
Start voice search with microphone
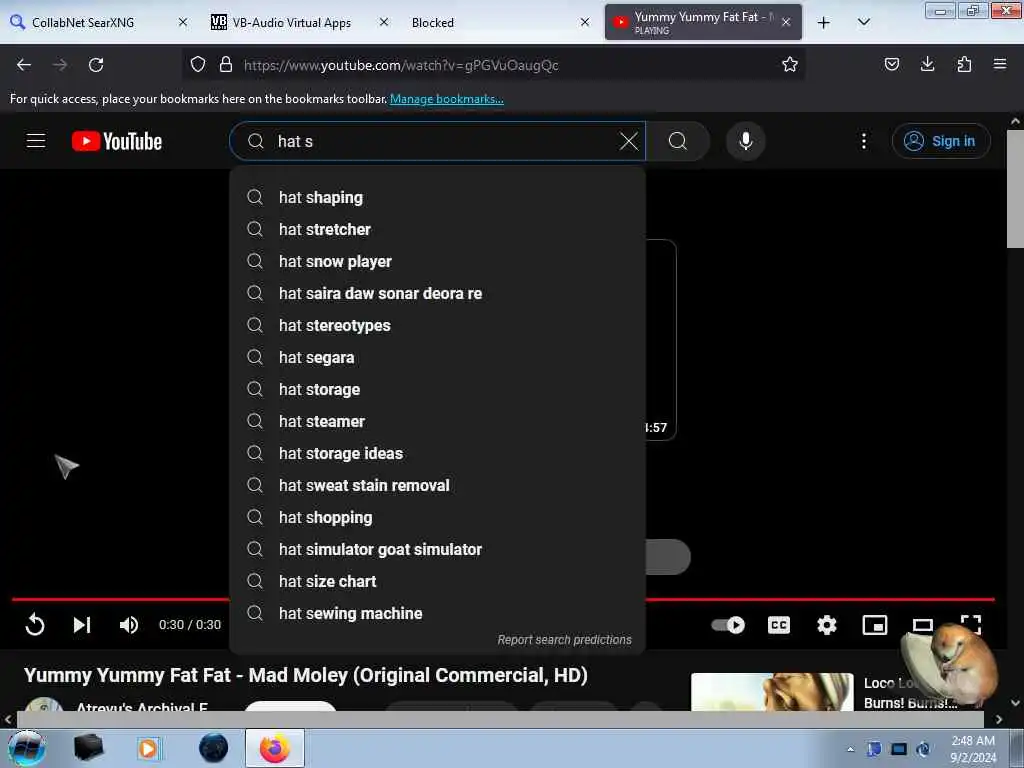746,141
